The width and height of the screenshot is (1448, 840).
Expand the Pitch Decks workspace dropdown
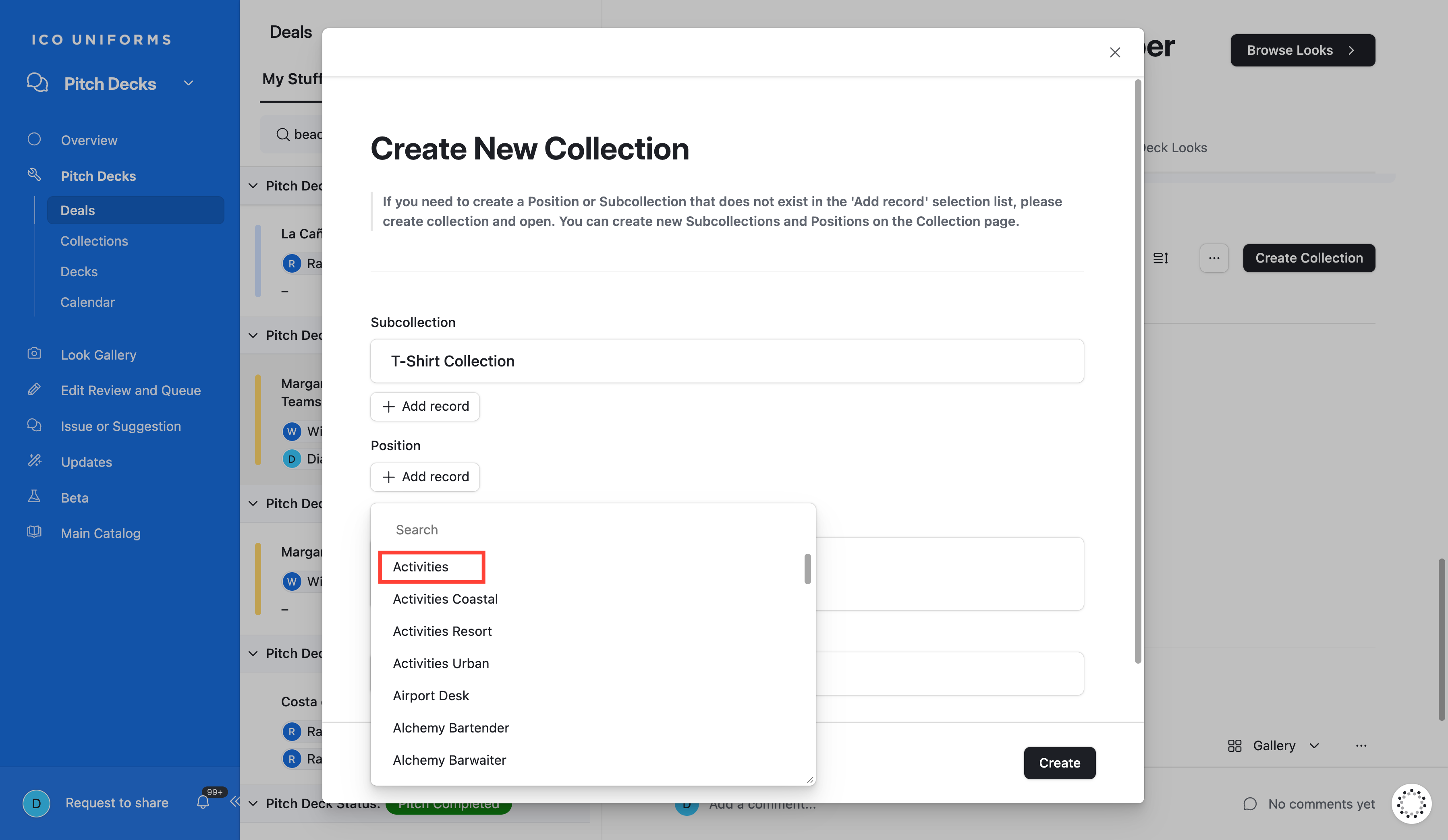coord(189,84)
